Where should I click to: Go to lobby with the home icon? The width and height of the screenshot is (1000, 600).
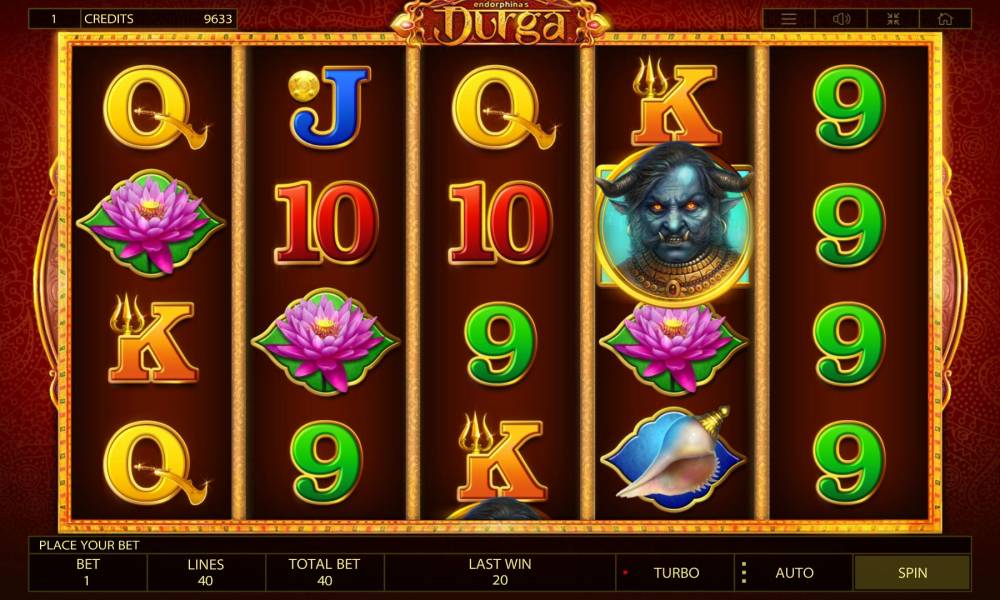click(945, 18)
